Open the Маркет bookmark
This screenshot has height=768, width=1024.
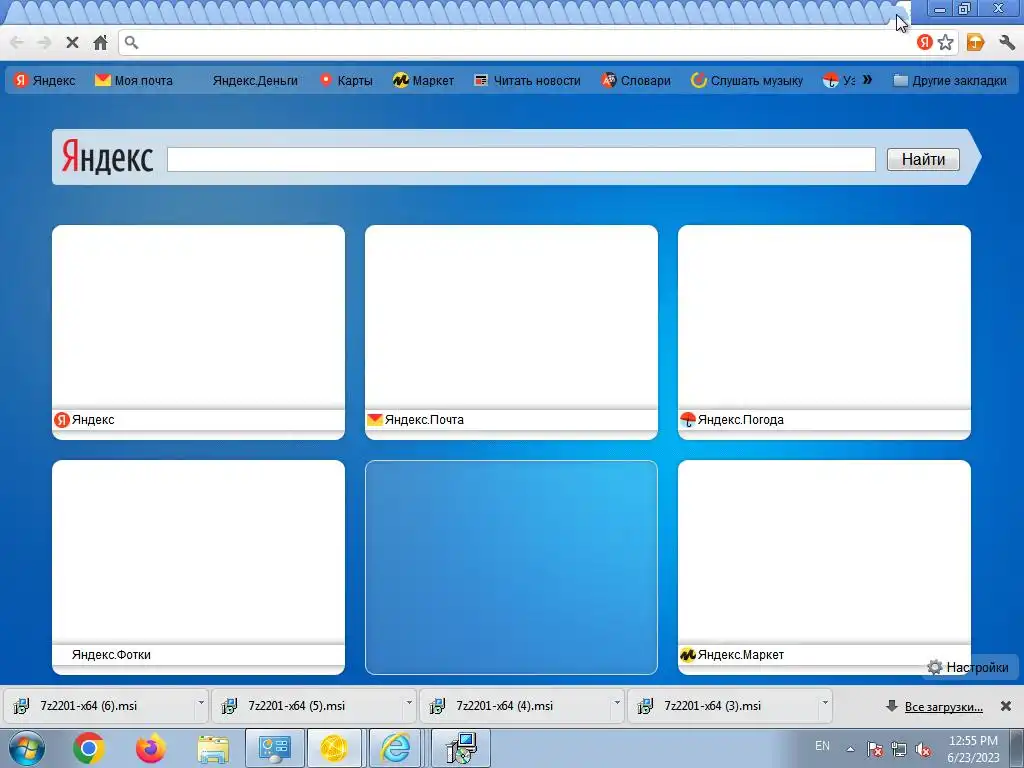tap(423, 80)
